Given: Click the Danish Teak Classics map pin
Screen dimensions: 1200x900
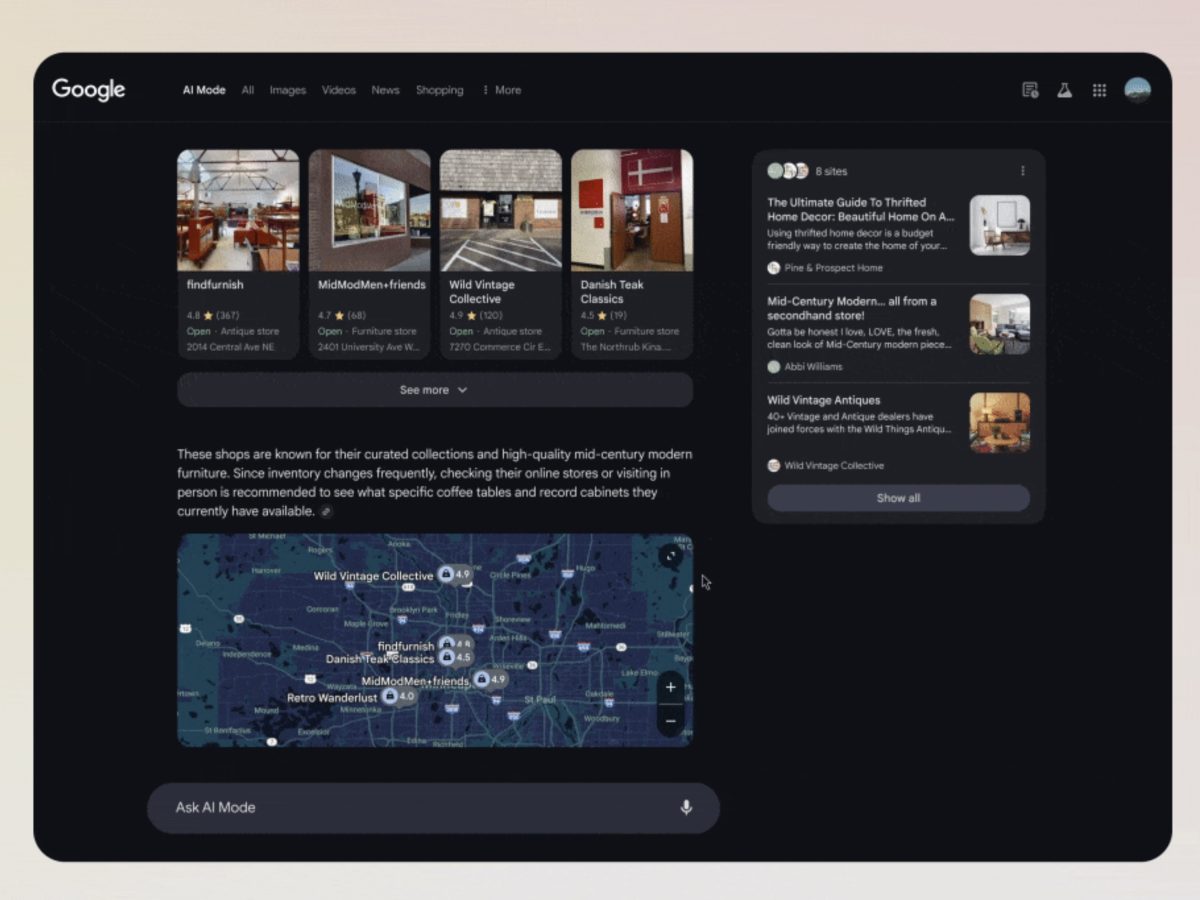Looking at the screenshot, I should tap(454, 657).
